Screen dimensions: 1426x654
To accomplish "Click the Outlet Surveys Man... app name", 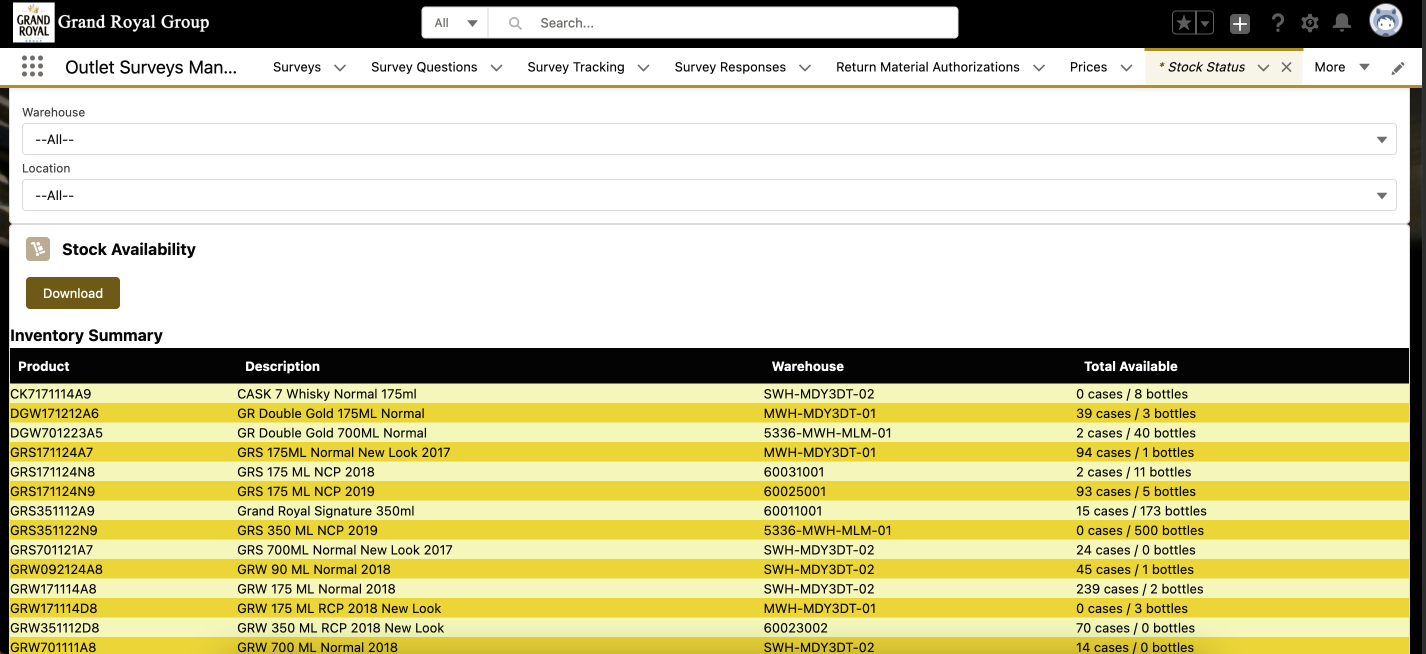I will pyautogui.click(x=151, y=67).
